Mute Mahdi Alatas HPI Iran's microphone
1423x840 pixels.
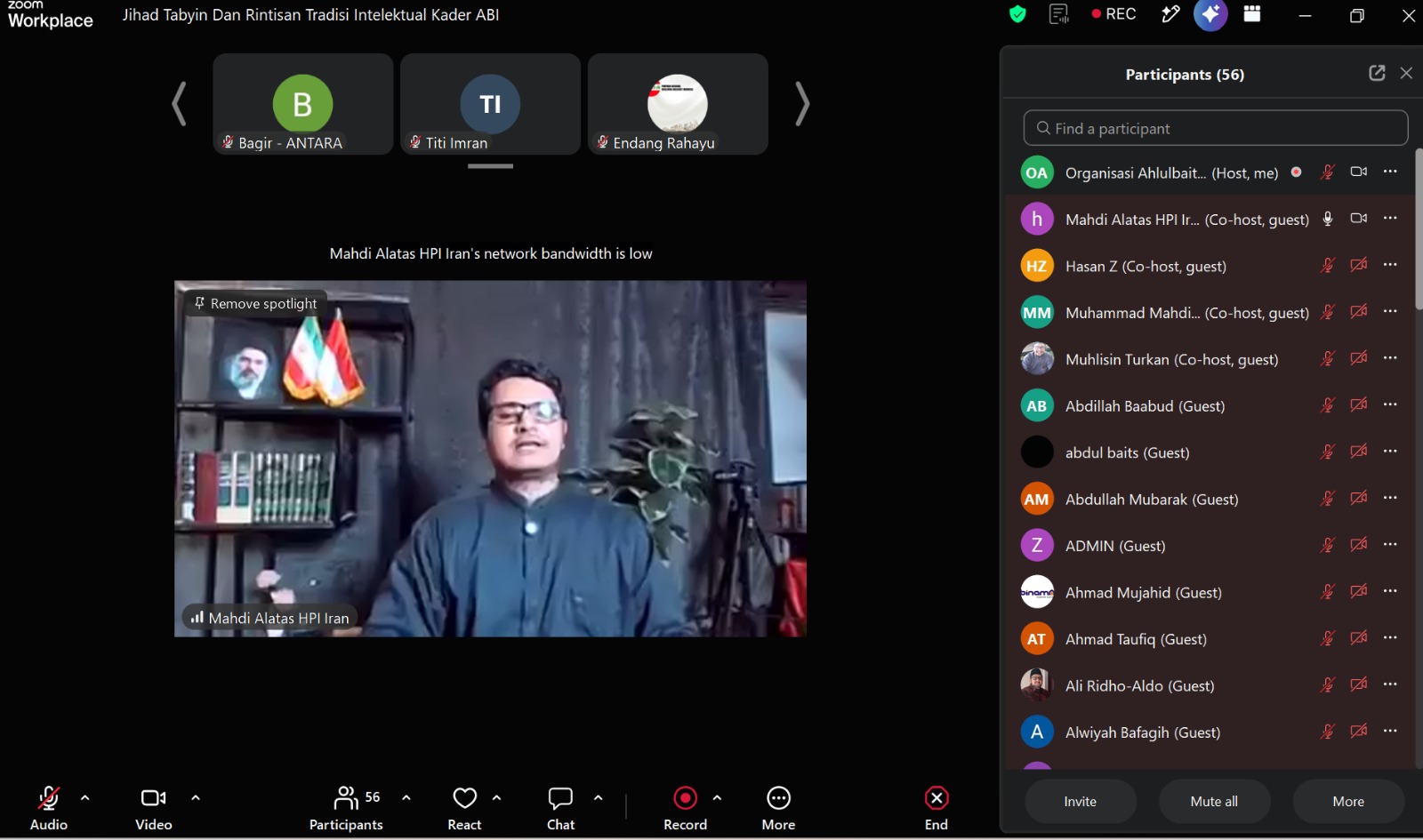tap(1328, 219)
